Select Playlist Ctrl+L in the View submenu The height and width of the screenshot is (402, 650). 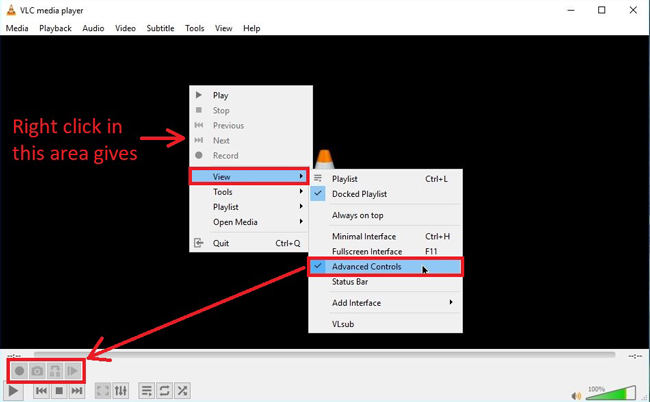pyautogui.click(x=386, y=179)
